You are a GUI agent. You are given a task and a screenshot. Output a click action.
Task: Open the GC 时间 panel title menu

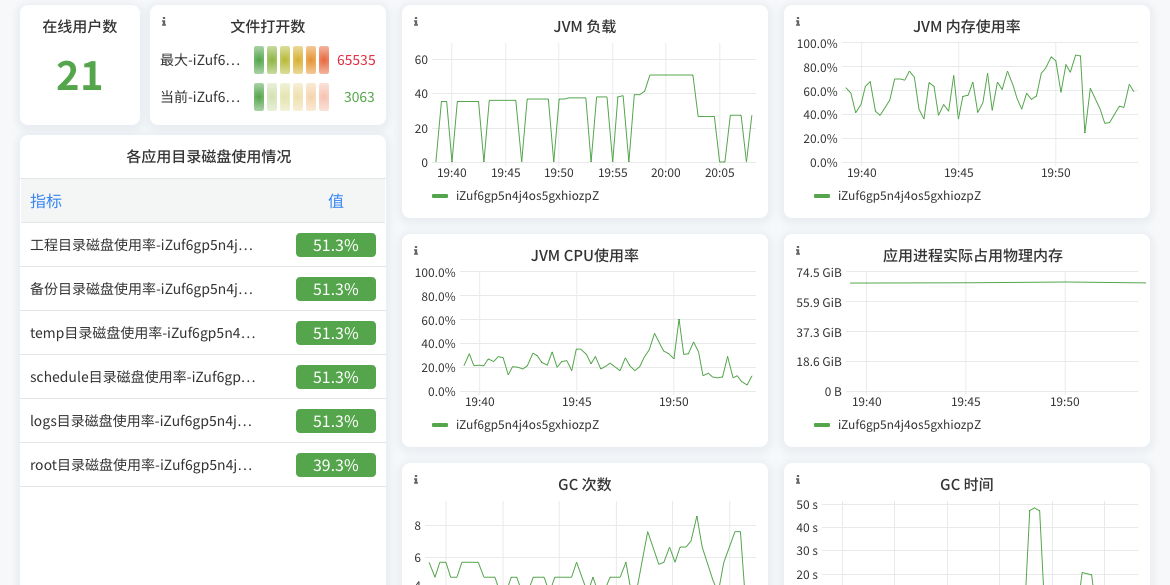click(966, 483)
